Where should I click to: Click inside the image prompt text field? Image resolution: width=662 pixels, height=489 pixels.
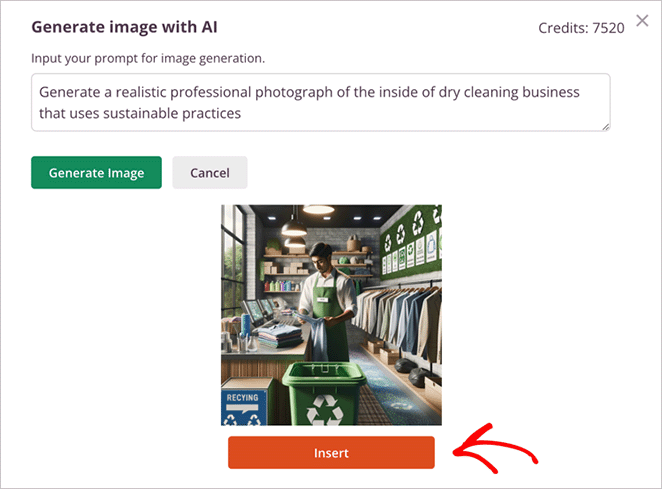321,103
